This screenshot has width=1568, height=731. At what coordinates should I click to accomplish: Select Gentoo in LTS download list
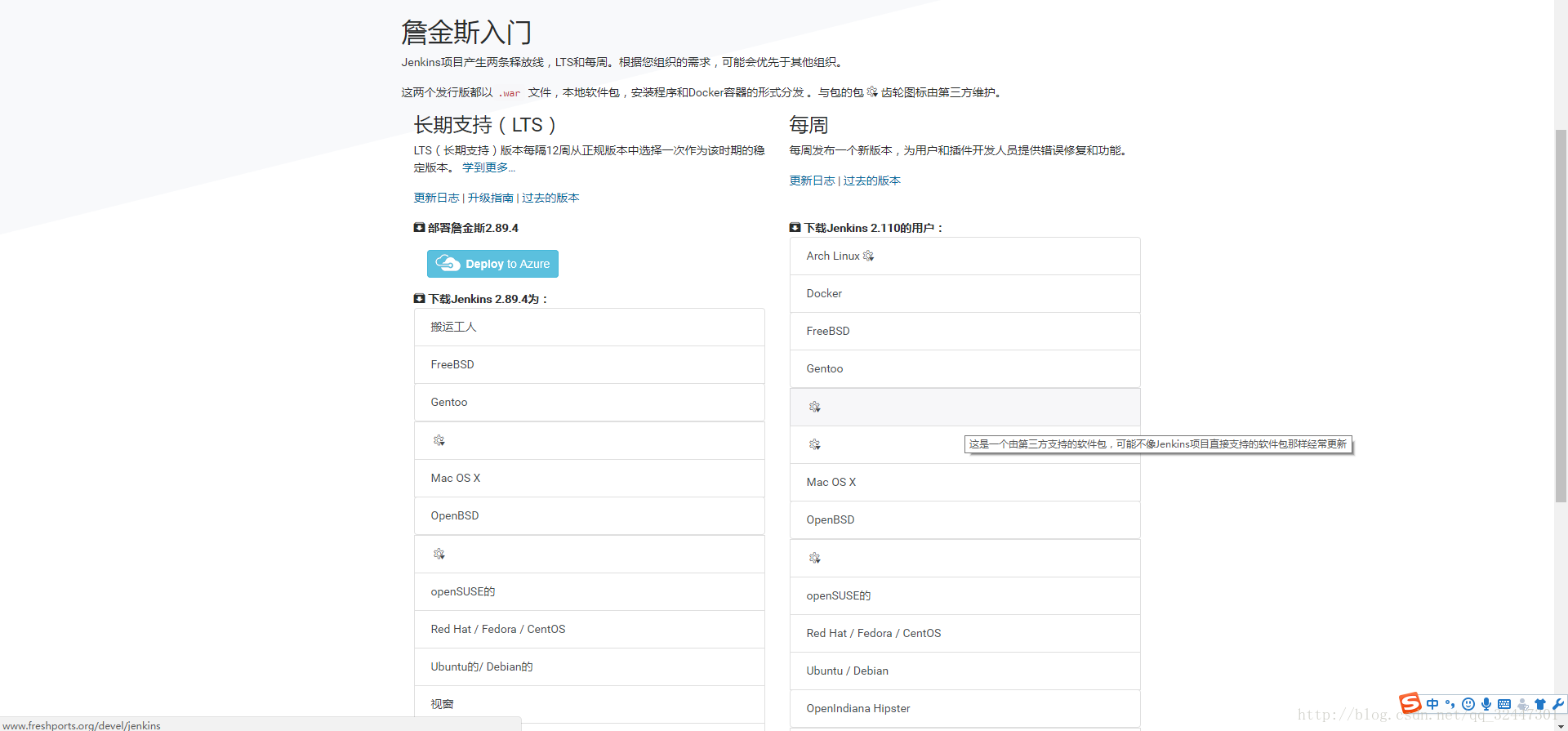[x=589, y=402]
